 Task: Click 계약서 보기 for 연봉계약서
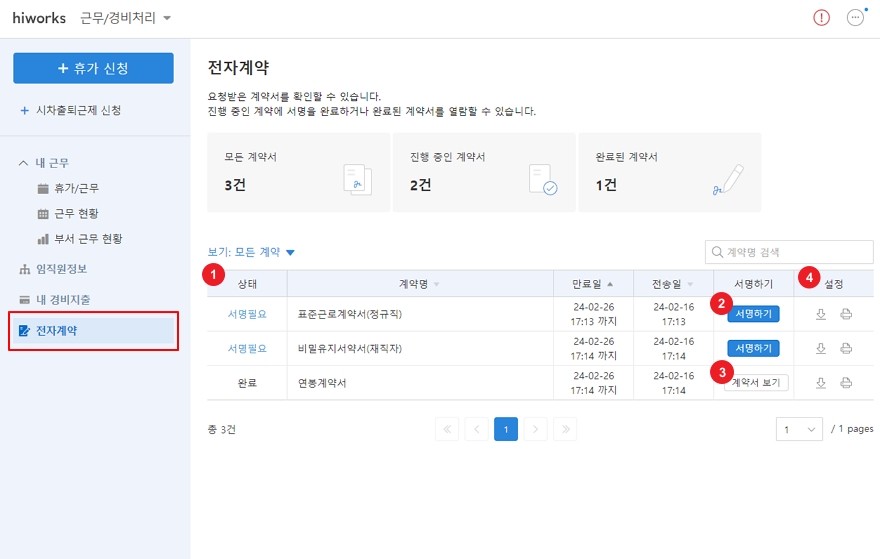[x=757, y=382]
